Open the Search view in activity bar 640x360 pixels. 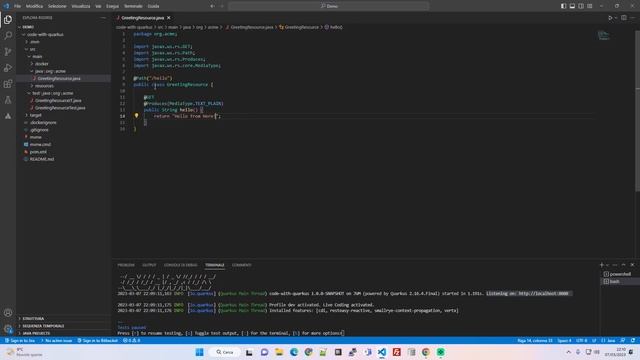tap(8, 36)
